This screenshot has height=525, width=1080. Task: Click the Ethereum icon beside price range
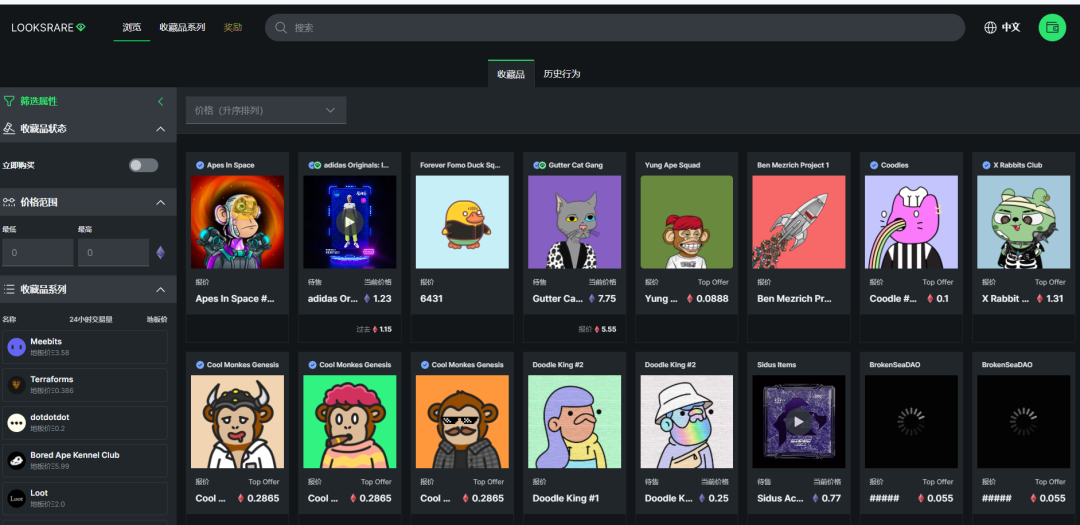click(x=160, y=253)
